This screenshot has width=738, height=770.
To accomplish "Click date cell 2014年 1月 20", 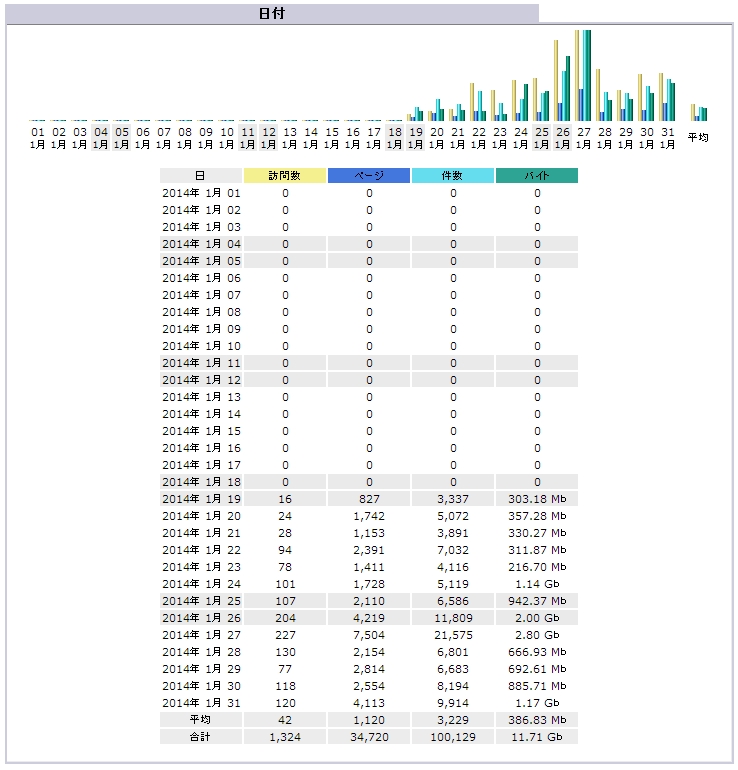I will (201, 516).
